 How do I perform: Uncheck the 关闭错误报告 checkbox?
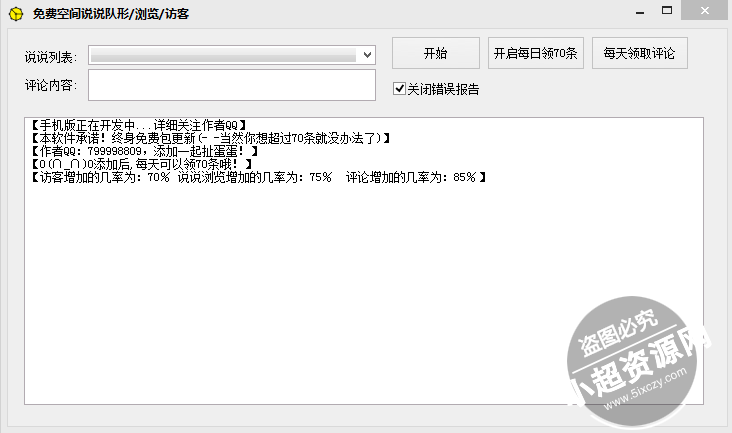[x=399, y=89]
